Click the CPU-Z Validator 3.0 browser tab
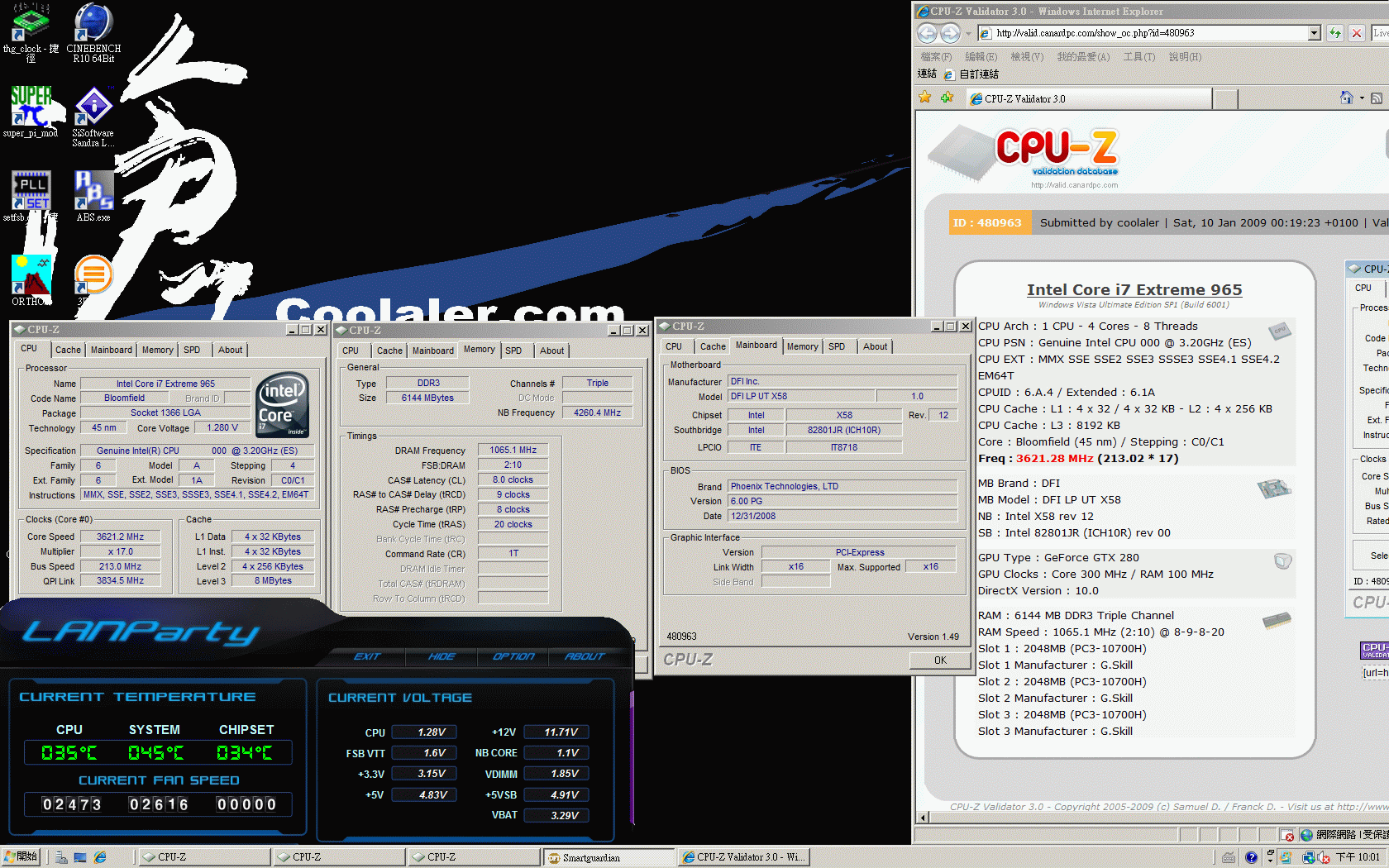This screenshot has height=868, width=1389. [x=1088, y=98]
